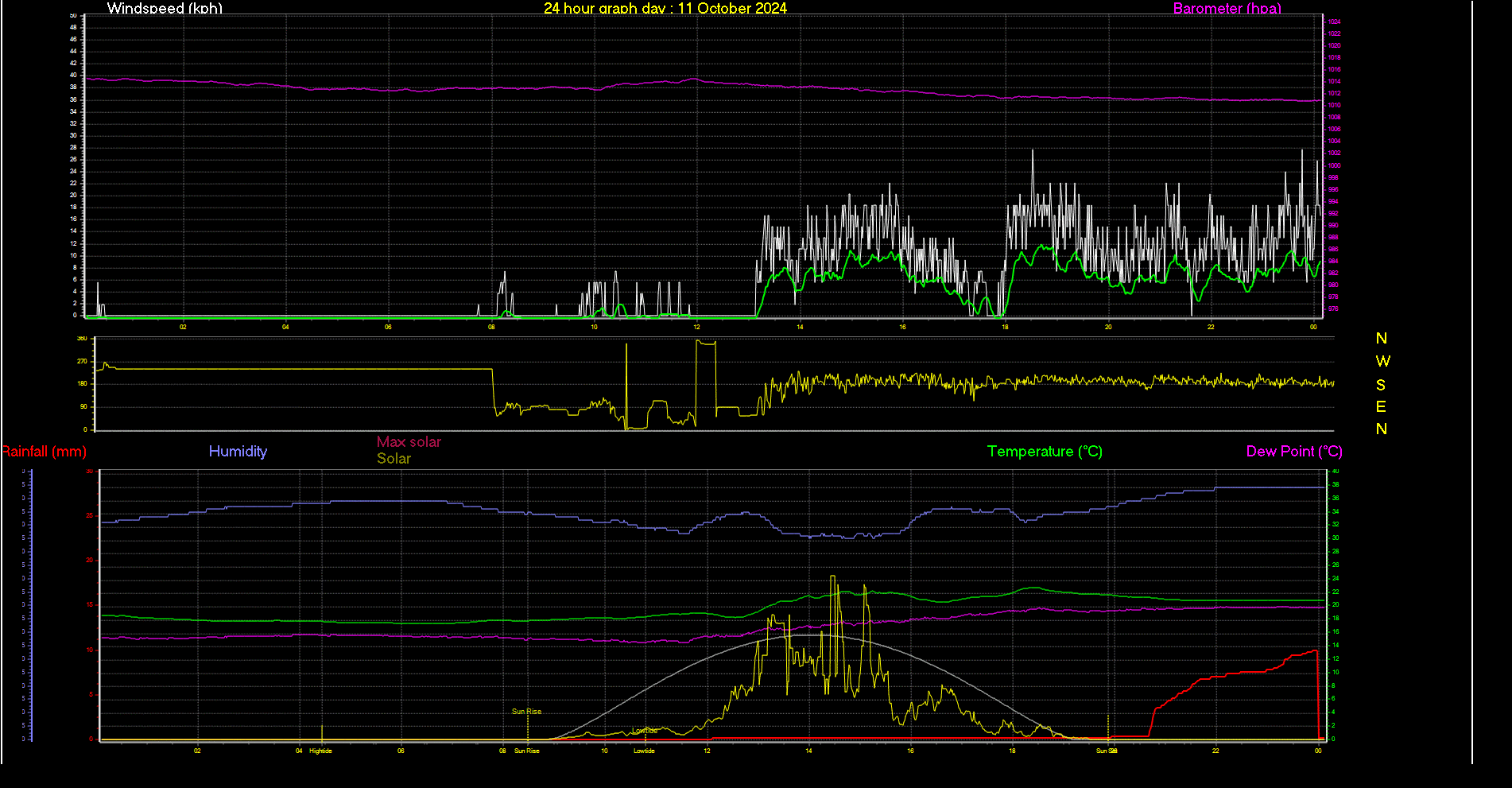
Task: Click the "360" wind direction axis value
Action: (82, 339)
